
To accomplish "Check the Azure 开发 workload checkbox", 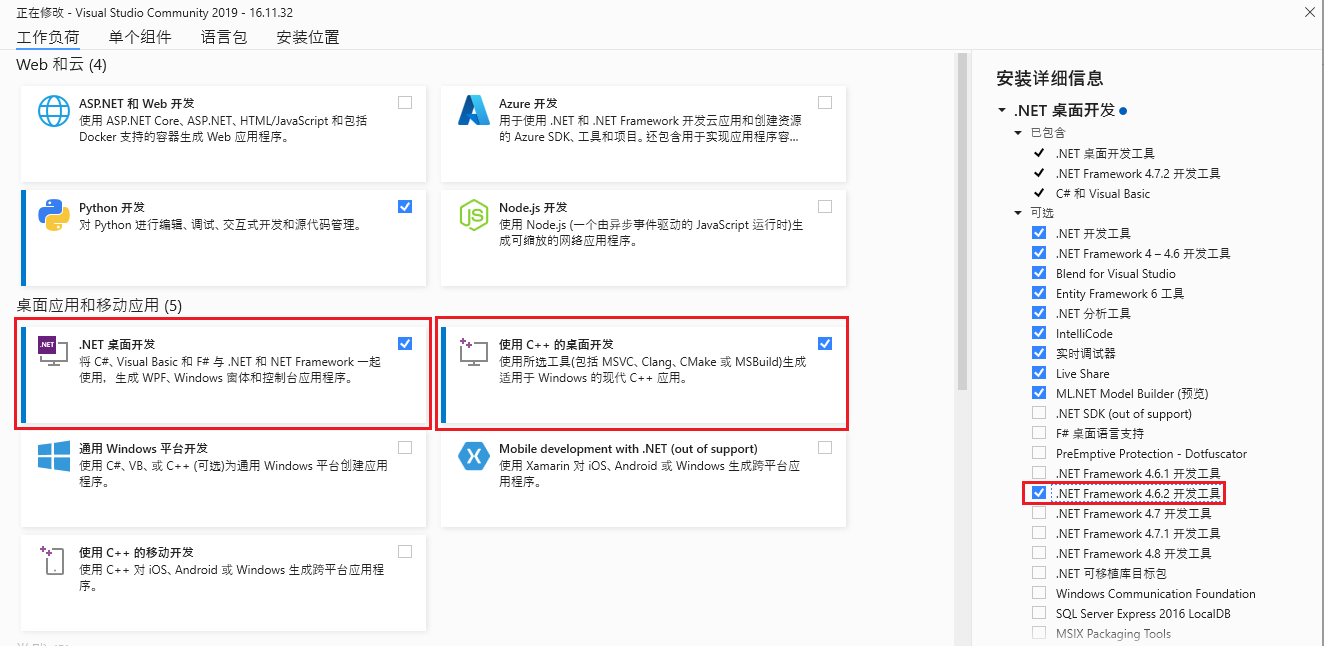I will point(825,102).
